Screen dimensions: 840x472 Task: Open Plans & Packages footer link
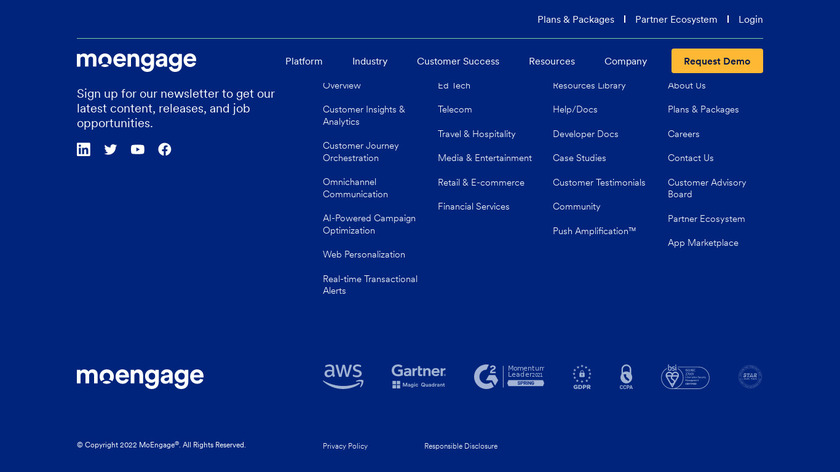703,110
